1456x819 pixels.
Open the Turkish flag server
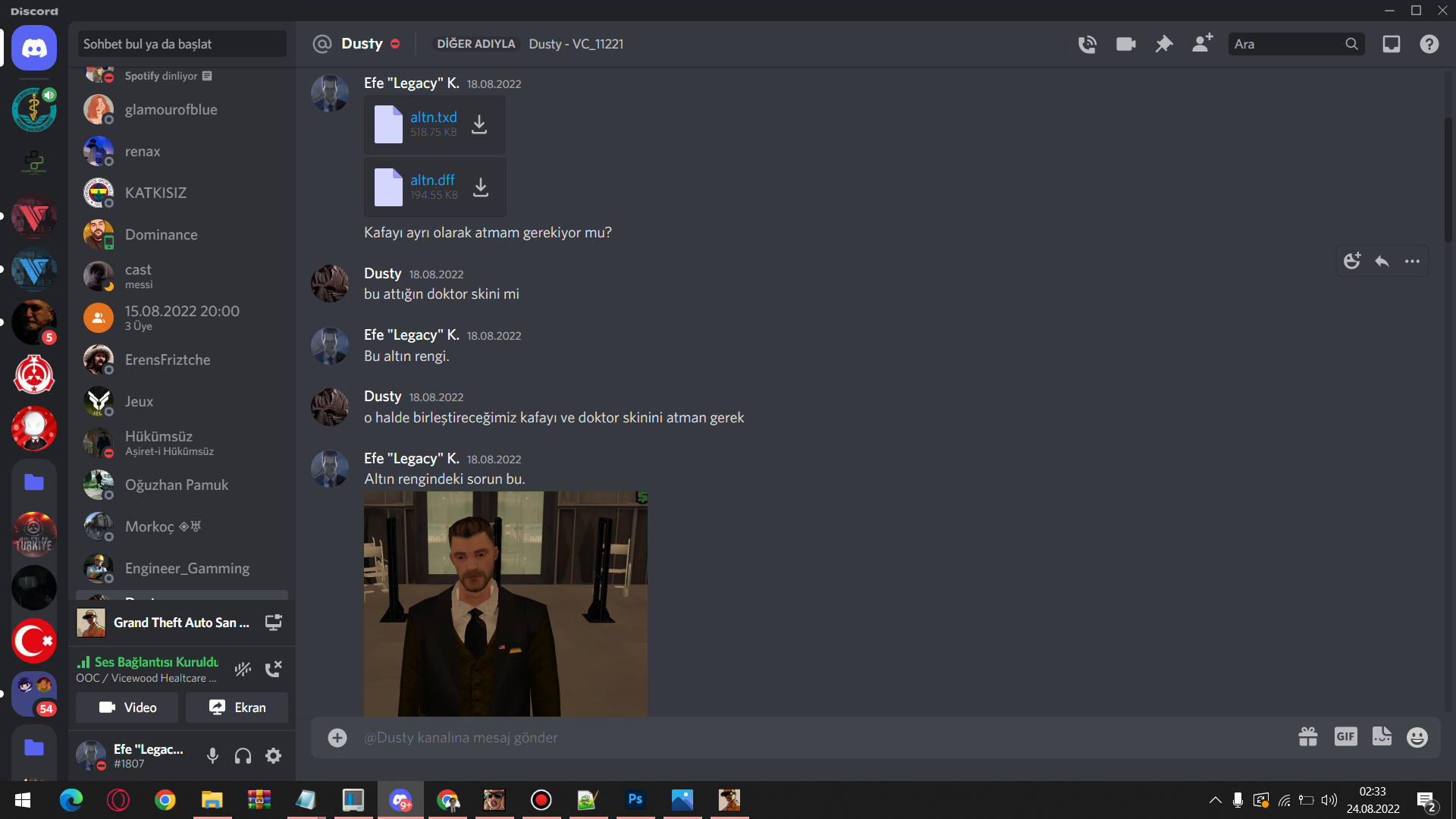(34, 641)
